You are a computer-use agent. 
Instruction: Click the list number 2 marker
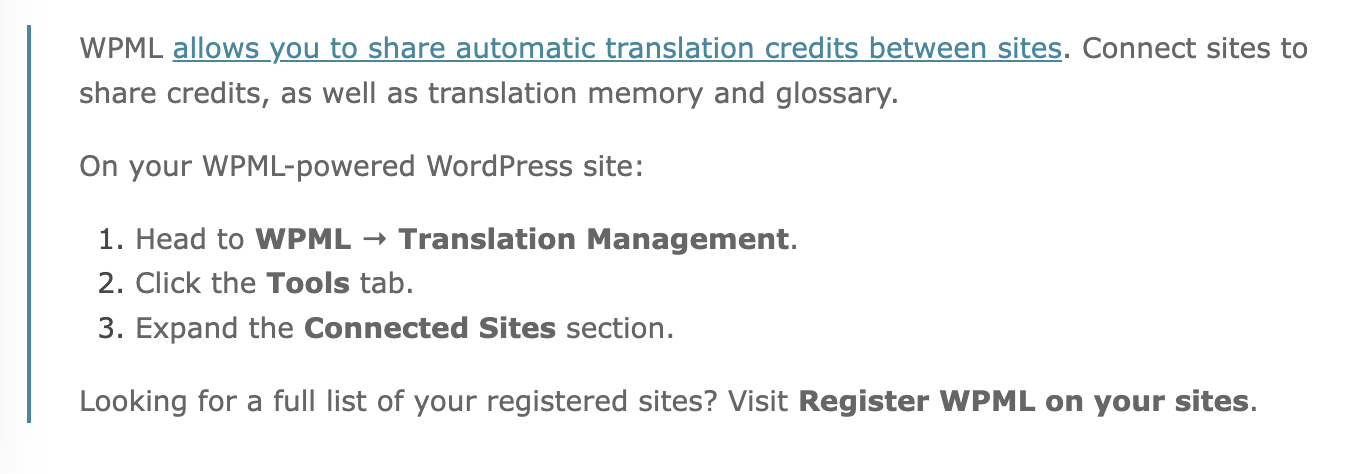pyautogui.click(x=107, y=284)
